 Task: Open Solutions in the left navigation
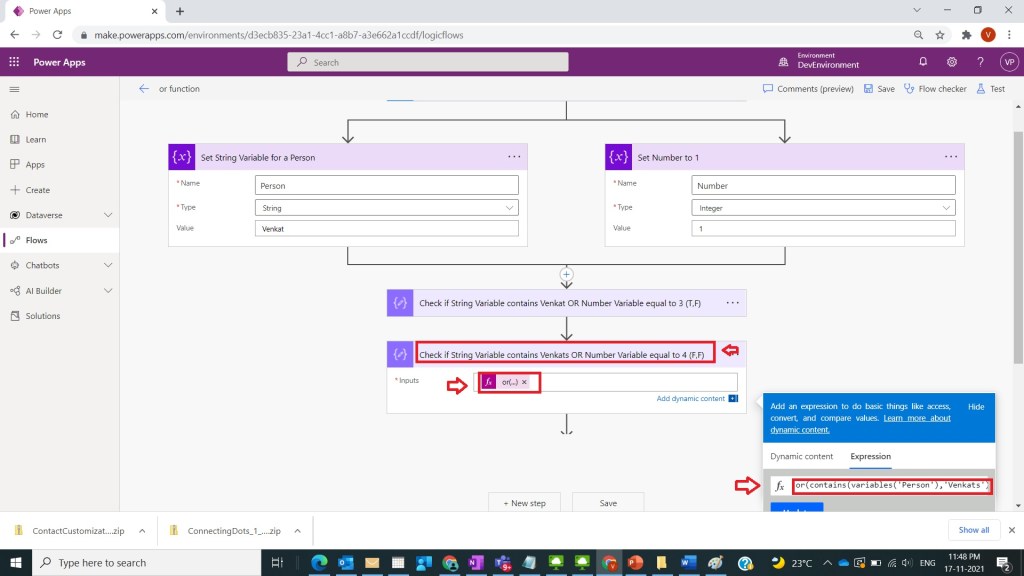pyautogui.click(x=43, y=316)
